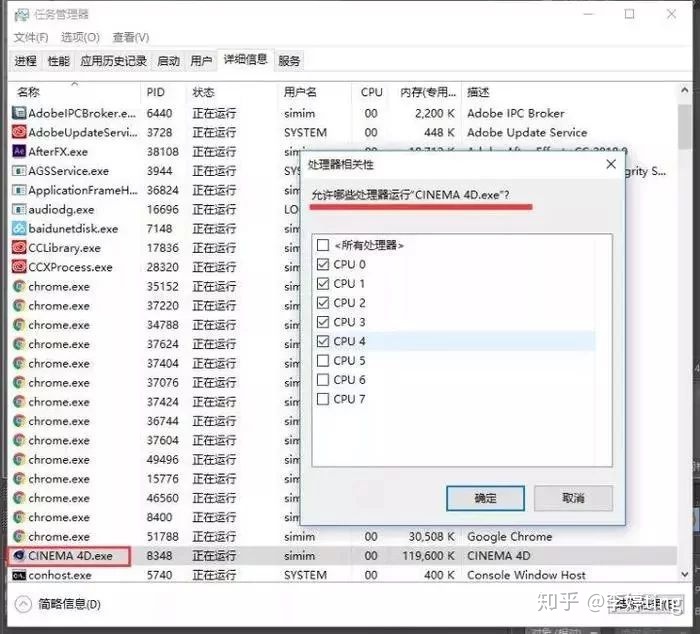Viewport: 700px width, 634px height.
Task: Click the process list scroll down arrow
Action: (x=684, y=574)
